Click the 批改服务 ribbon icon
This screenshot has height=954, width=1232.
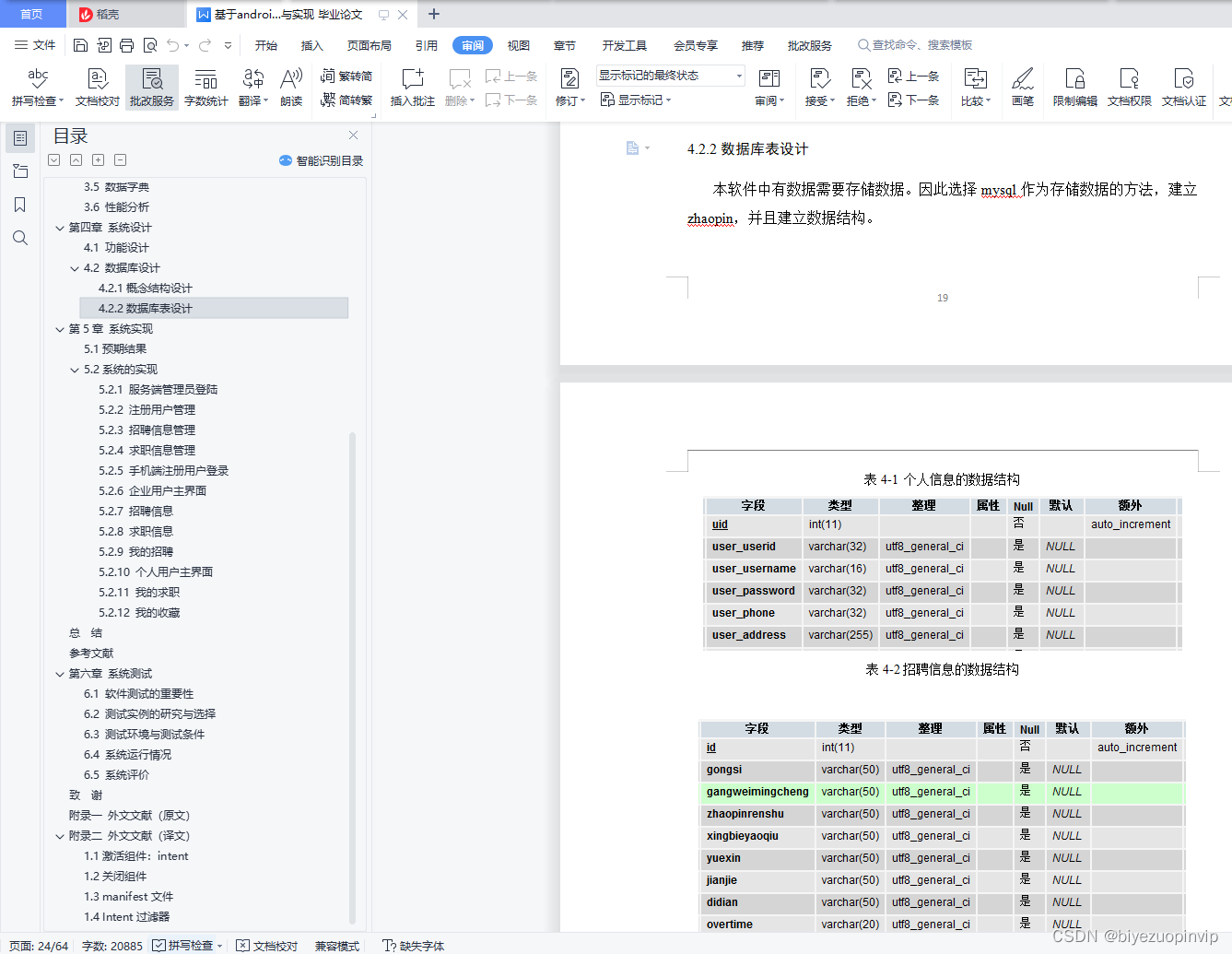click(x=152, y=88)
